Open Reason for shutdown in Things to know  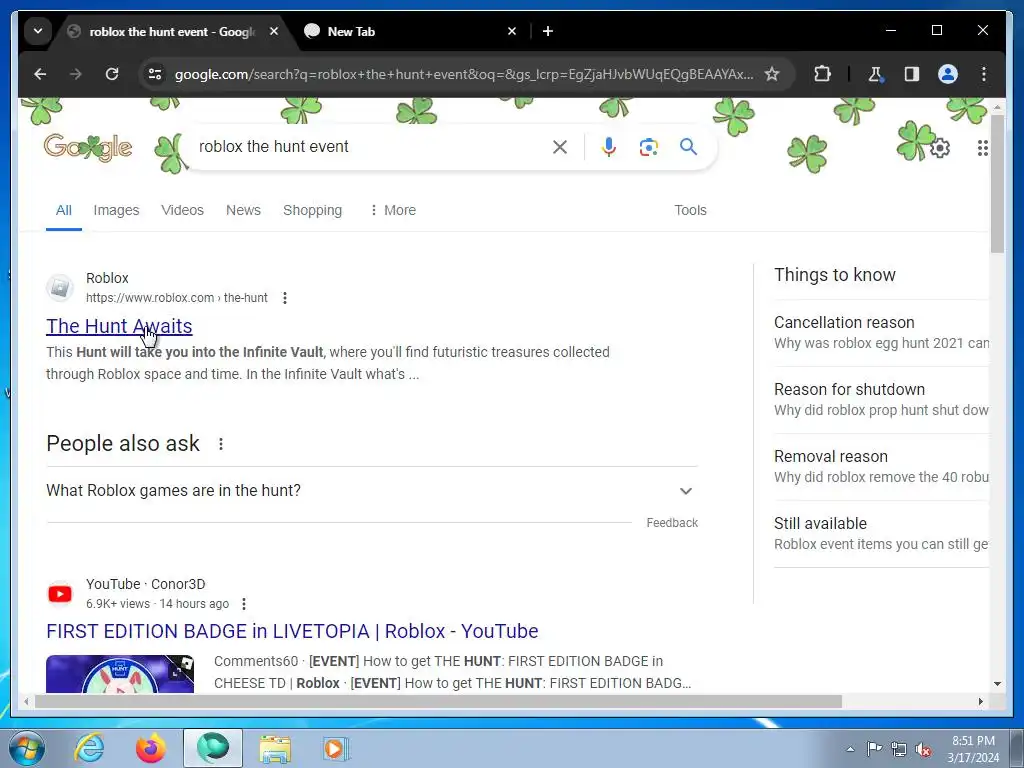[x=881, y=399]
